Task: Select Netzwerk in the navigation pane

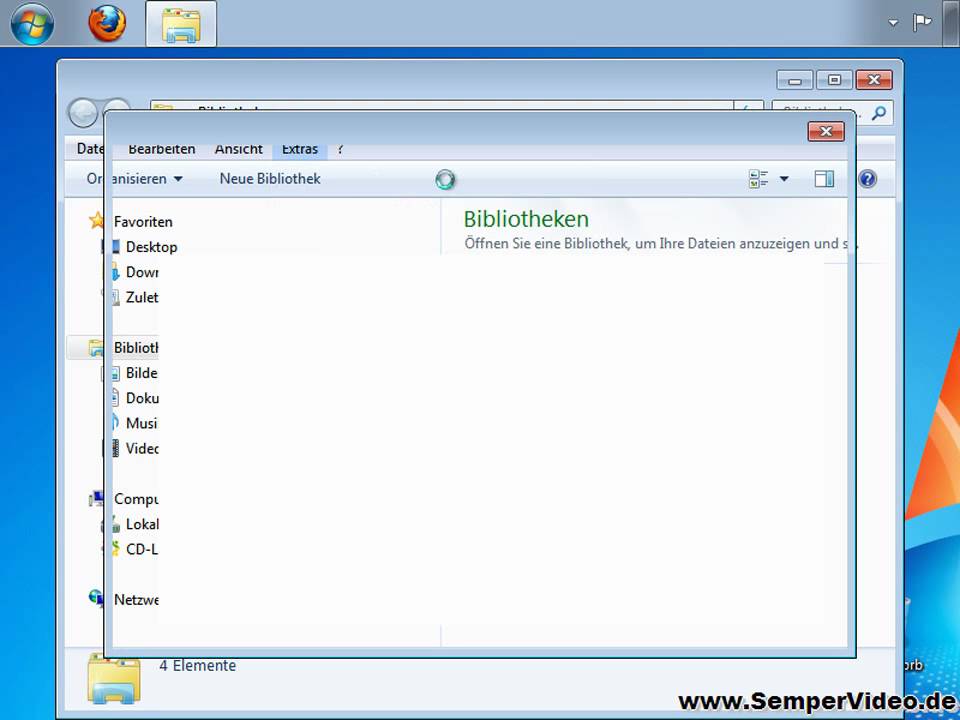Action: tap(135, 599)
